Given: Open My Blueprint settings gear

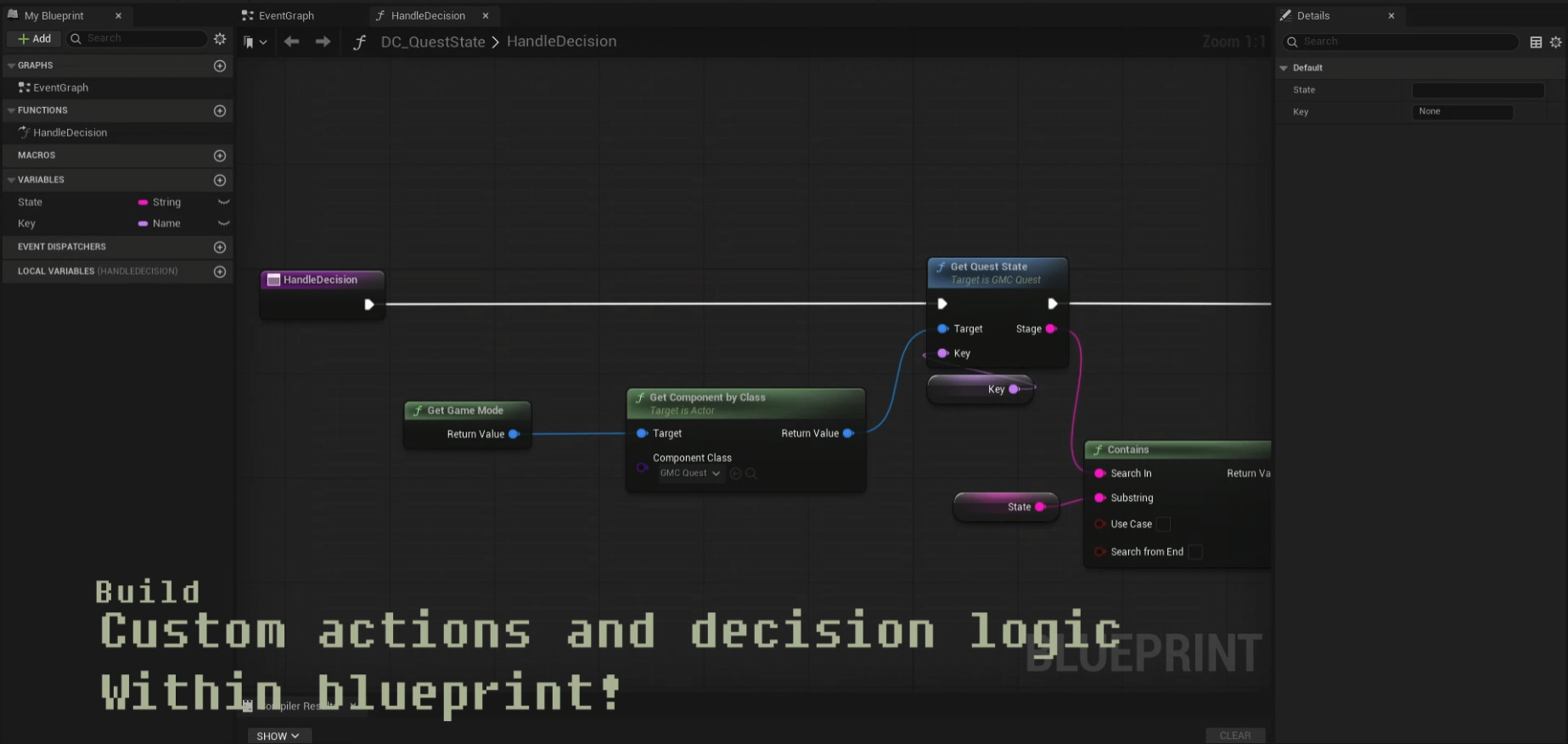Looking at the screenshot, I should pyautogui.click(x=220, y=39).
